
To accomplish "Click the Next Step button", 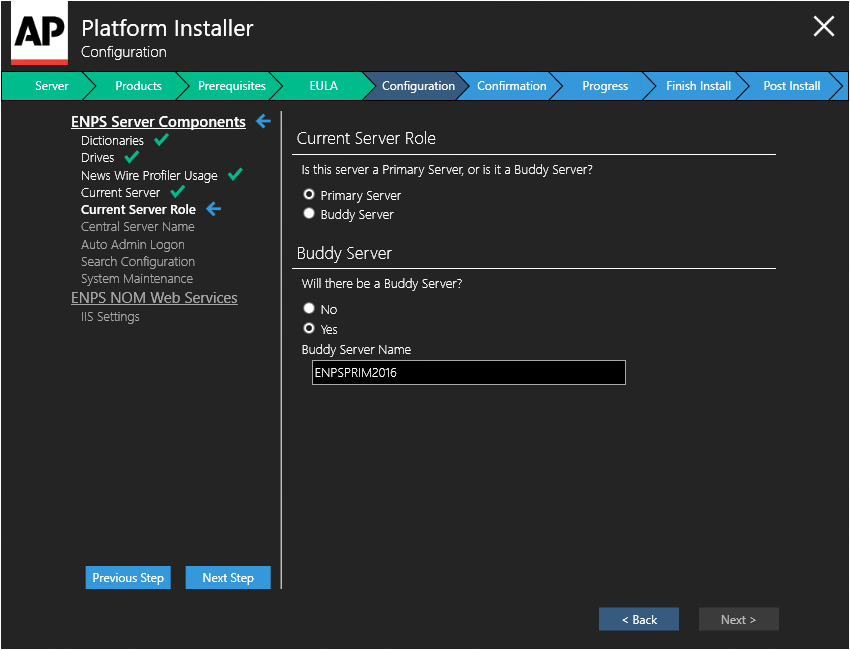I will pyautogui.click(x=228, y=577).
